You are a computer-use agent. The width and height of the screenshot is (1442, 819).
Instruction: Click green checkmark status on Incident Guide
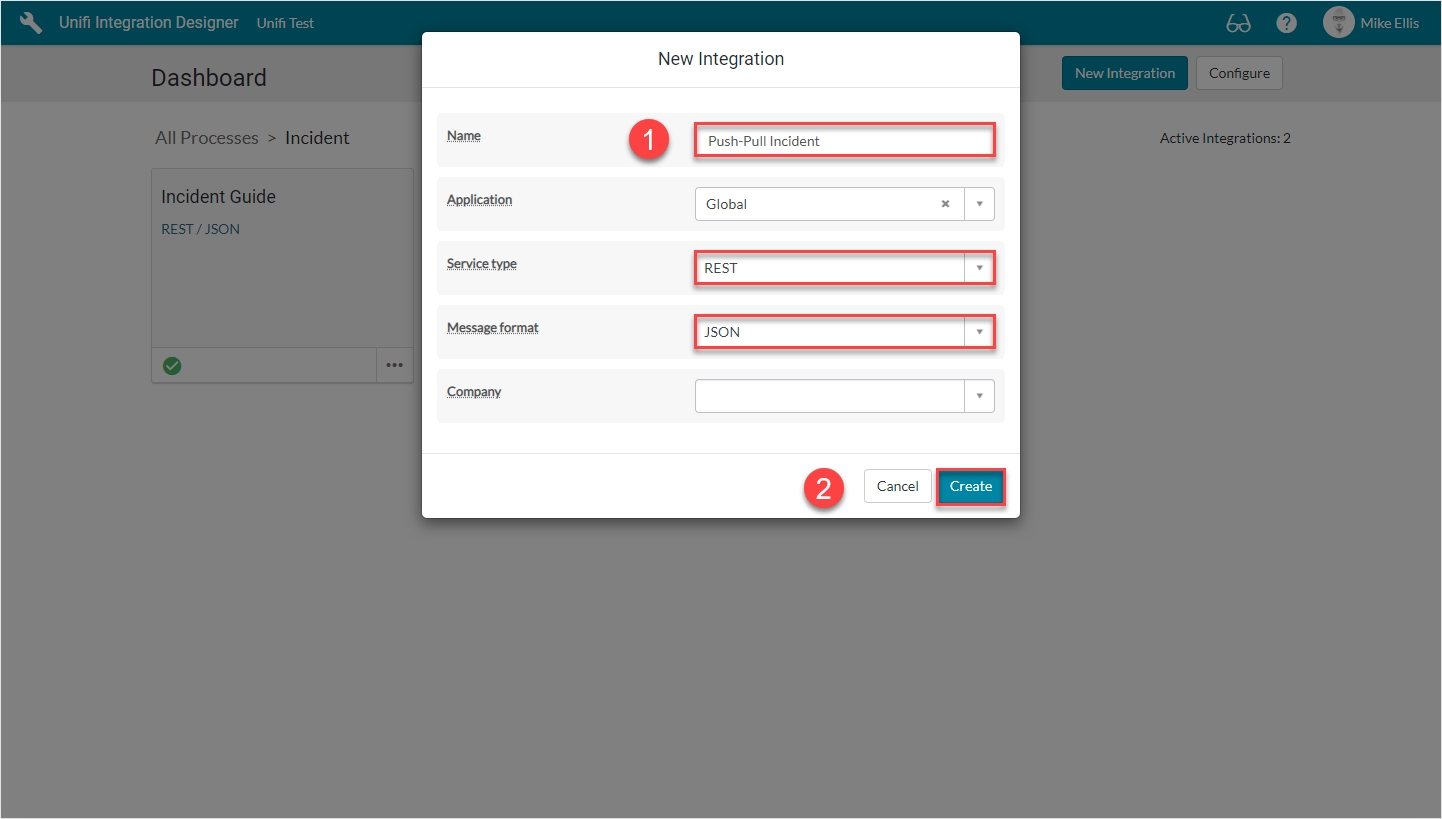[x=172, y=366]
